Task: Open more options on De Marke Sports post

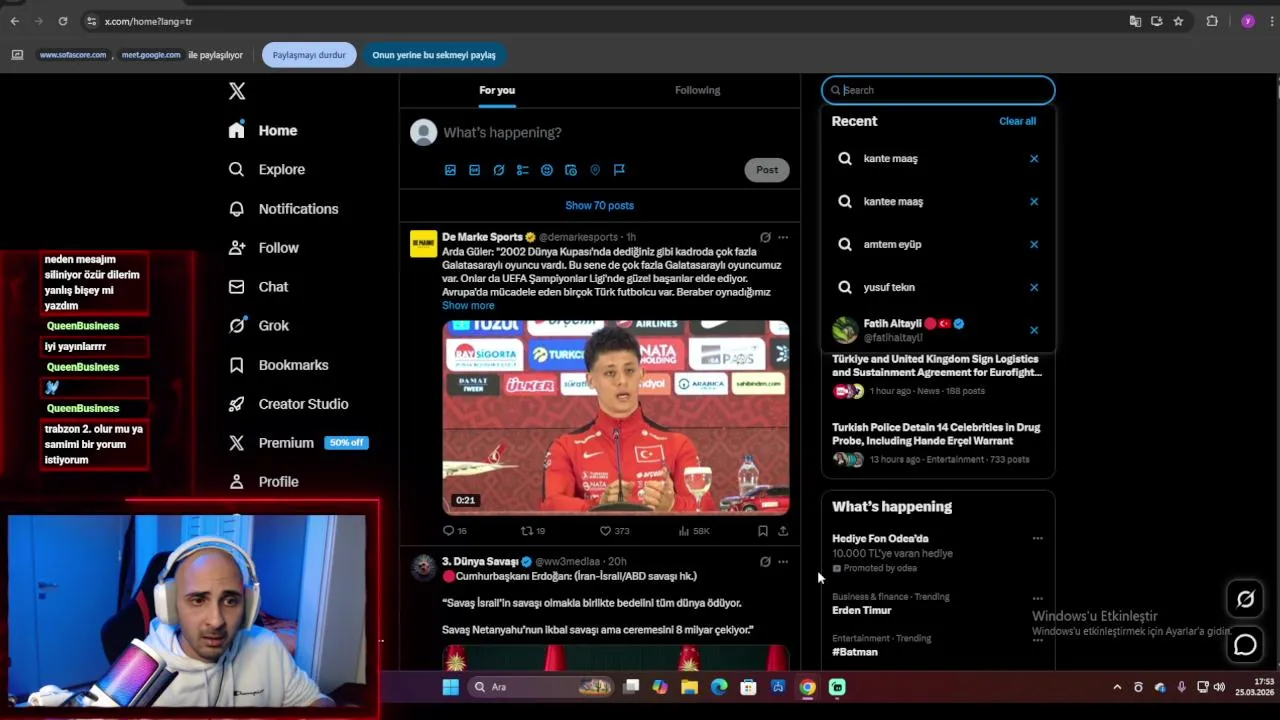Action: (783, 237)
